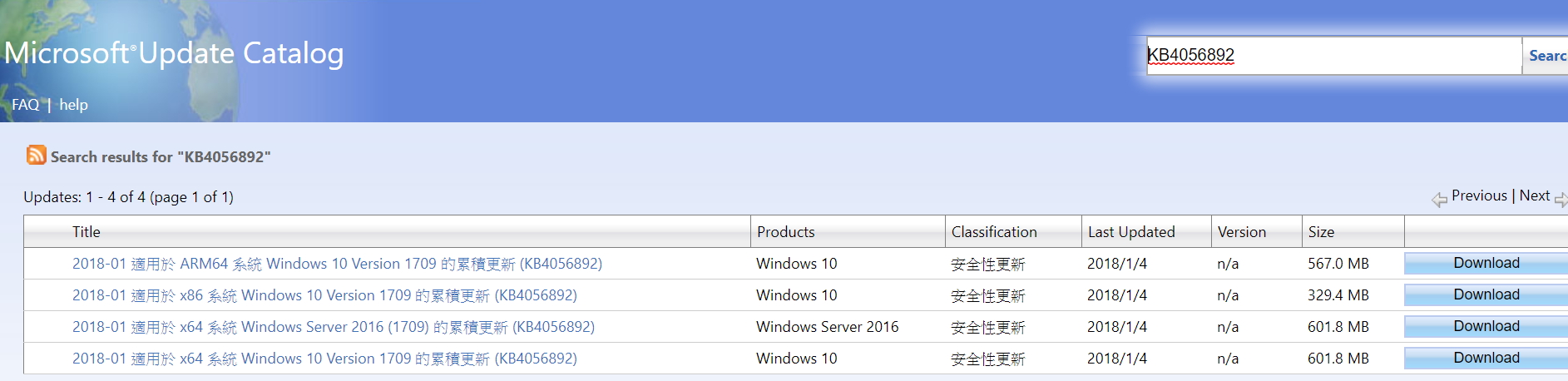Download the 567.0 MB ARM64 update
1568x381 pixels.
(1486, 263)
